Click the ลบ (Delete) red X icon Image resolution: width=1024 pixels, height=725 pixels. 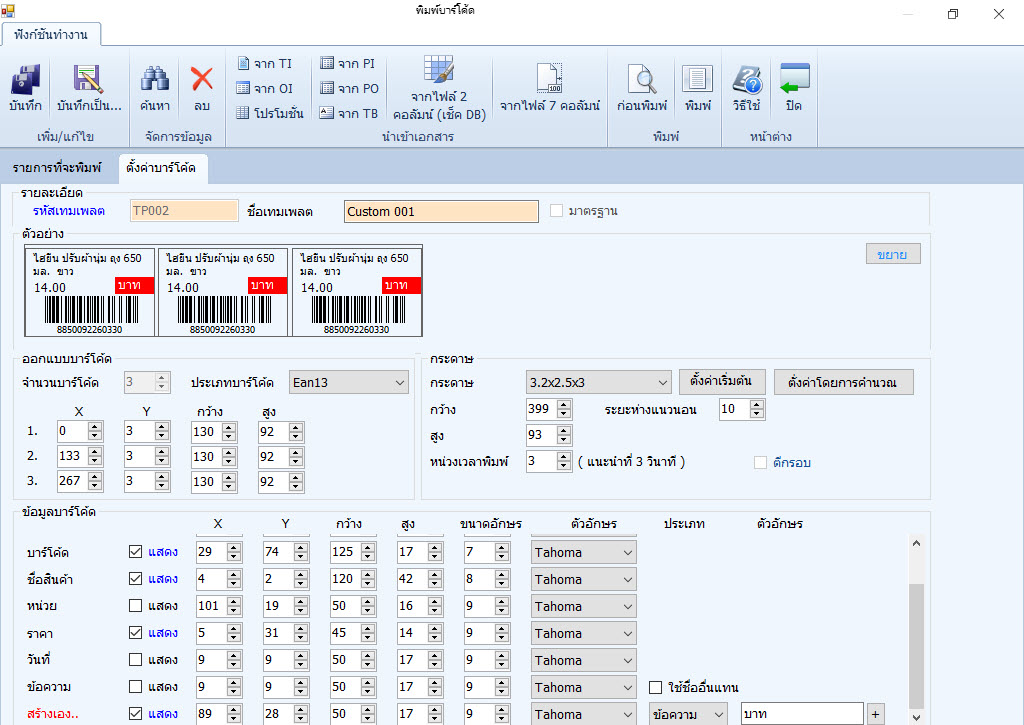(x=202, y=88)
